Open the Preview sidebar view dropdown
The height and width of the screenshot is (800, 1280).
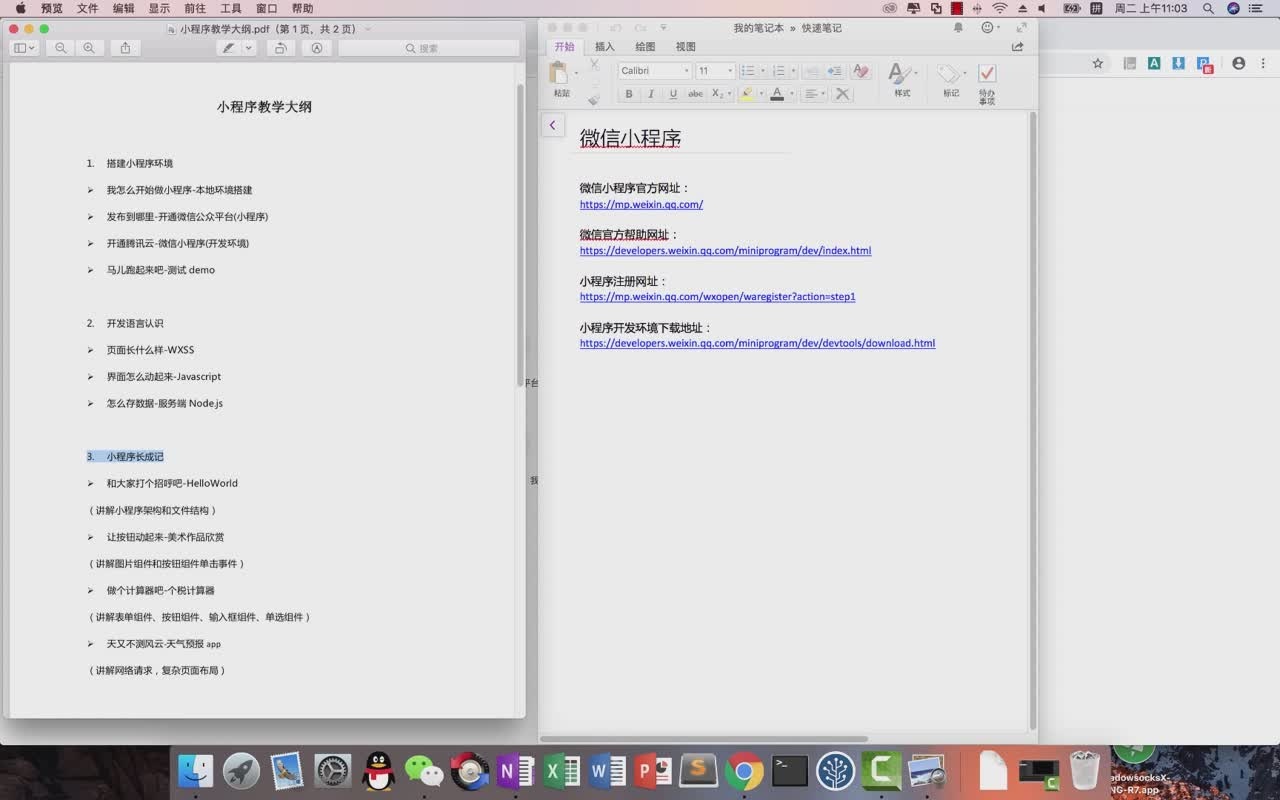point(24,48)
